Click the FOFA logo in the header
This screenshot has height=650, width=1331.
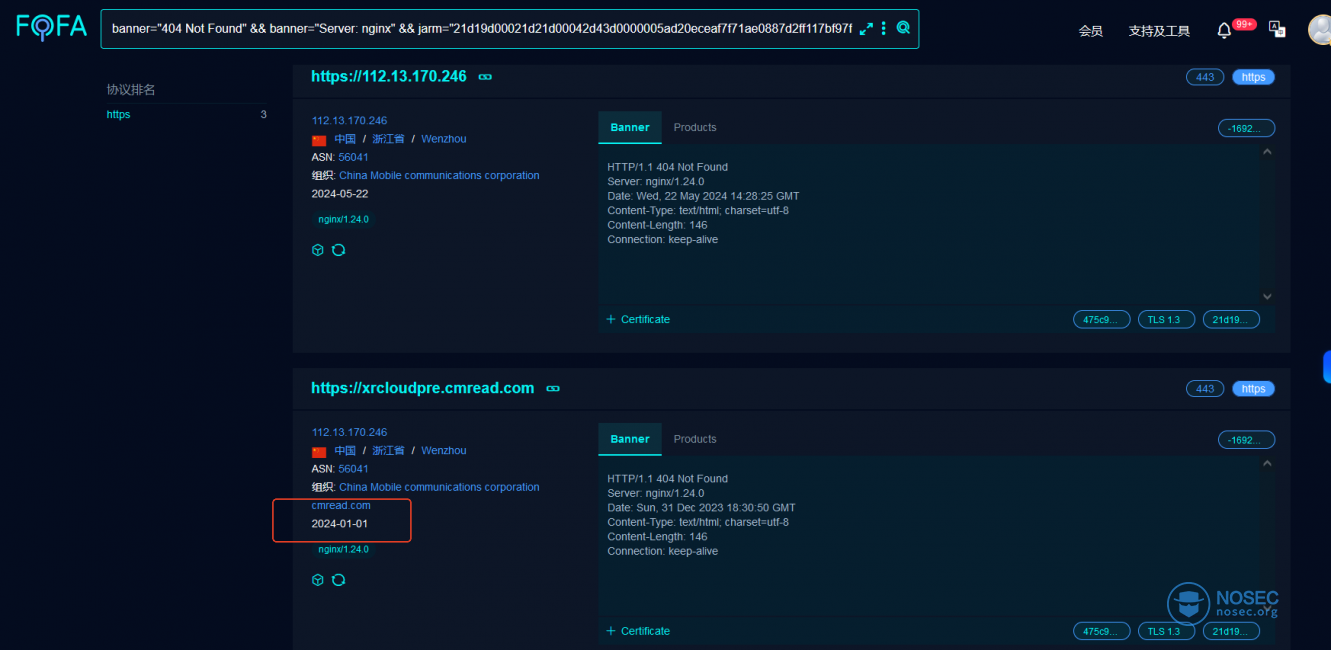[52, 28]
